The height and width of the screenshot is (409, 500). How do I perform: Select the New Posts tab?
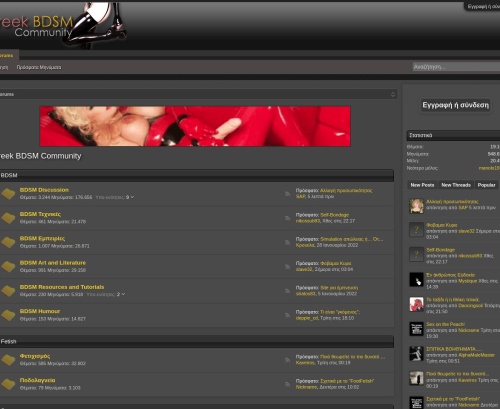[422, 185]
